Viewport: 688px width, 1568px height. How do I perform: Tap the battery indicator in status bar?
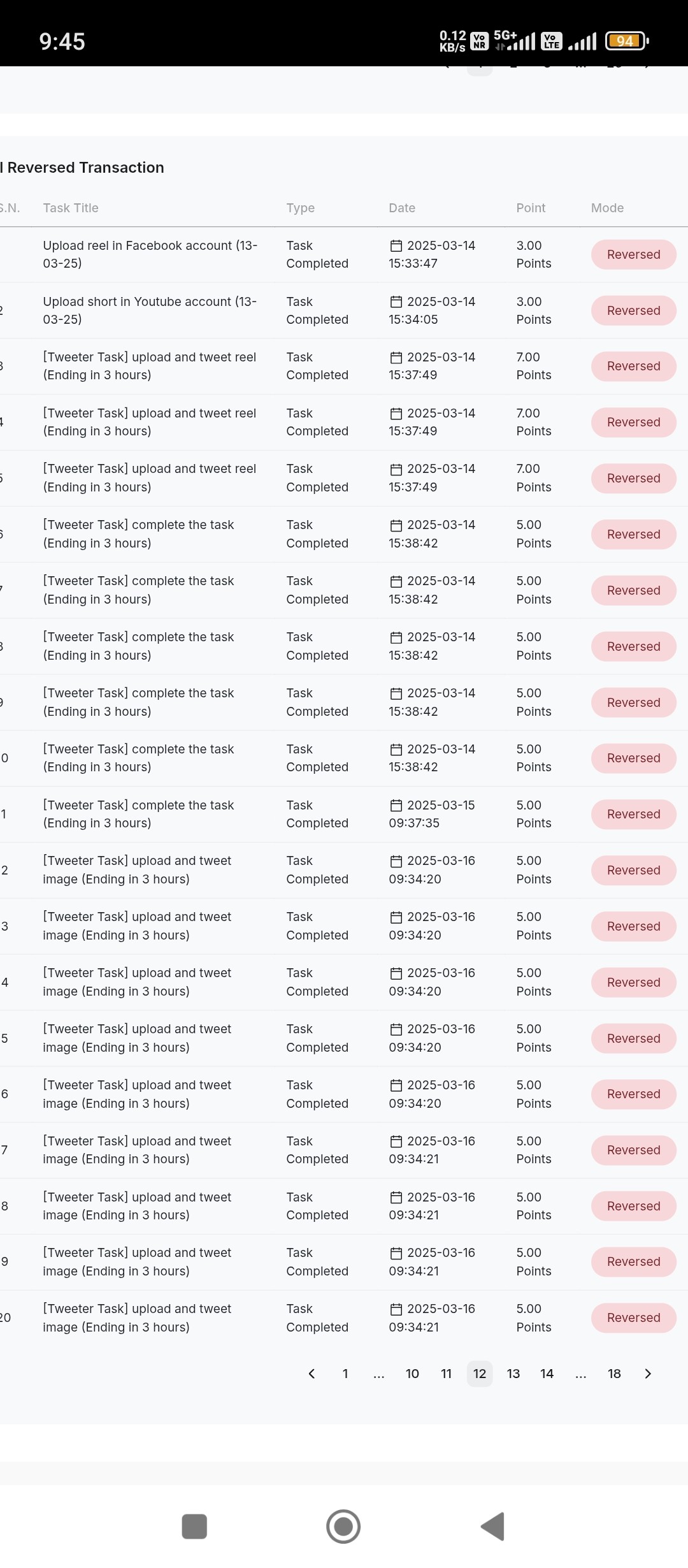pos(627,41)
